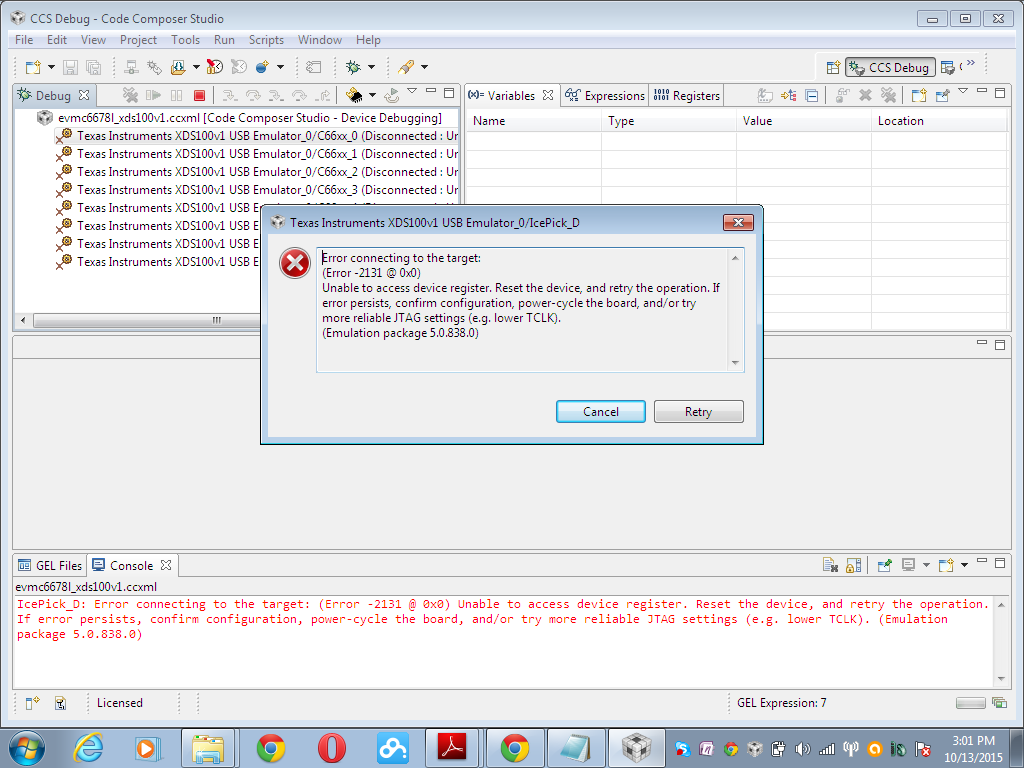
Task: Open the Variables view menu triangle
Action: pyautogui.click(x=963, y=91)
